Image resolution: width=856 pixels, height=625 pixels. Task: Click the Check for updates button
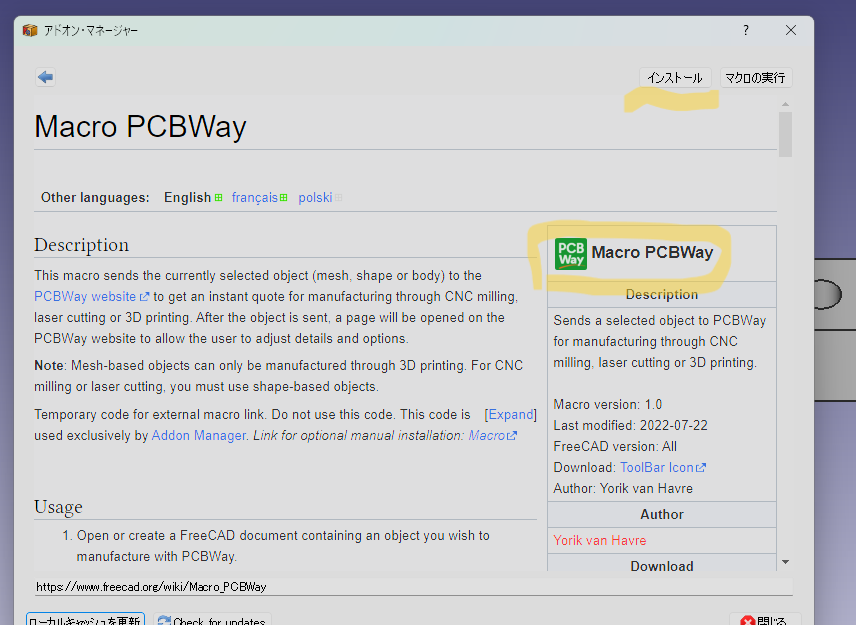pos(212,619)
